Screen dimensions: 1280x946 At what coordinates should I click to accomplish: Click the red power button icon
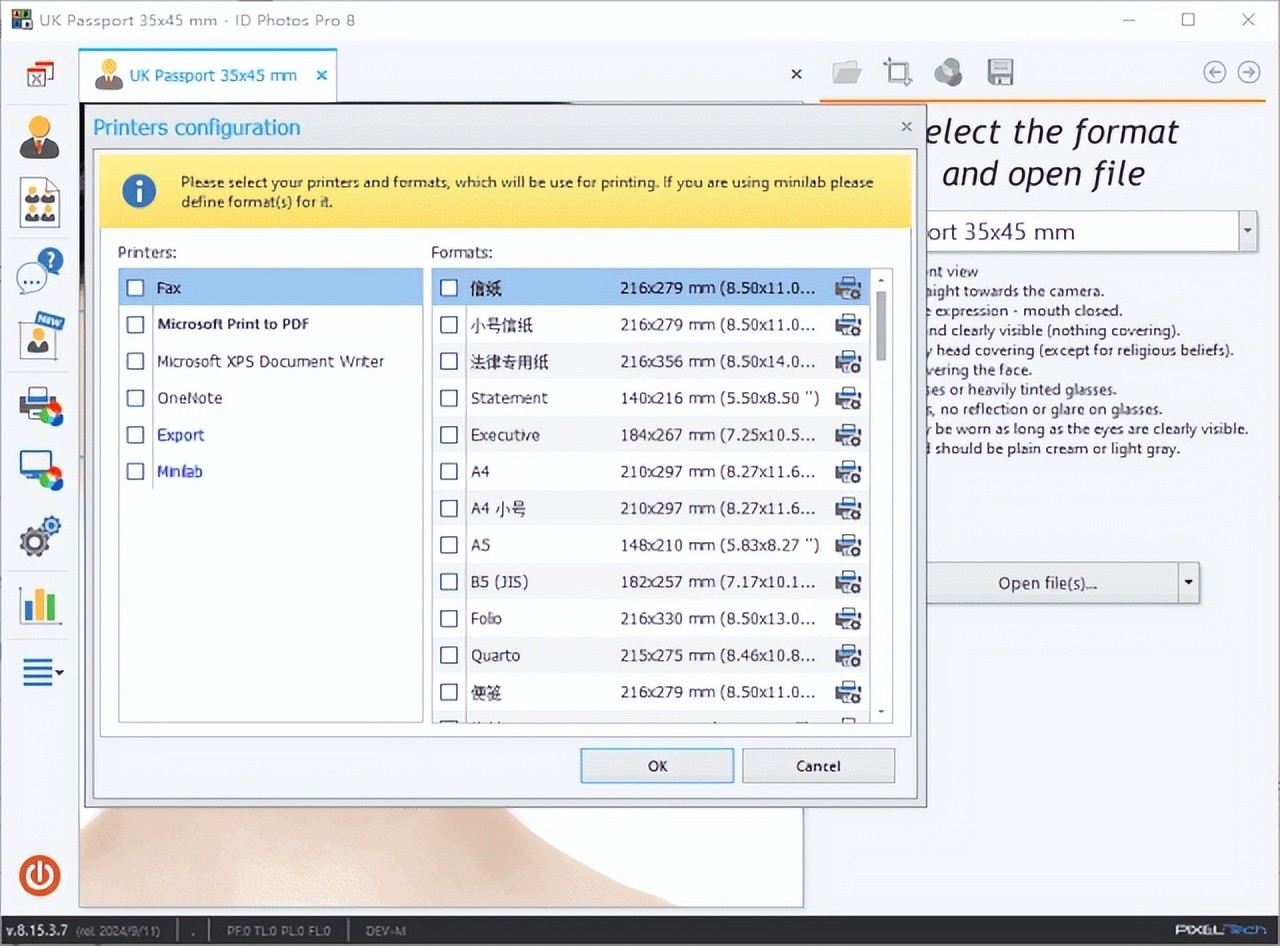(x=40, y=876)
